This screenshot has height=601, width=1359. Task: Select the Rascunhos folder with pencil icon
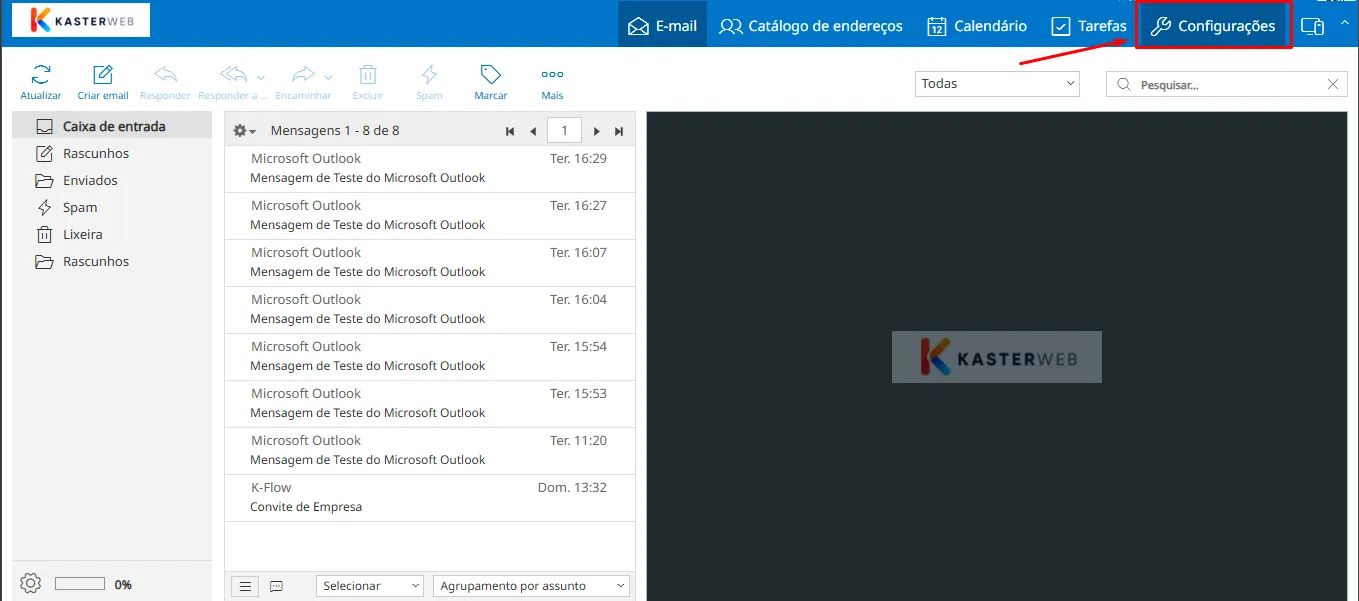[x=112, y=154]
